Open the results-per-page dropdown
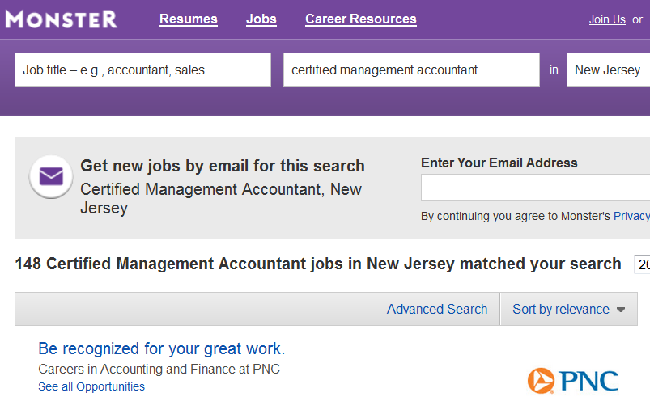This screenshot has height=397, width=650. [x=642, y=264]
